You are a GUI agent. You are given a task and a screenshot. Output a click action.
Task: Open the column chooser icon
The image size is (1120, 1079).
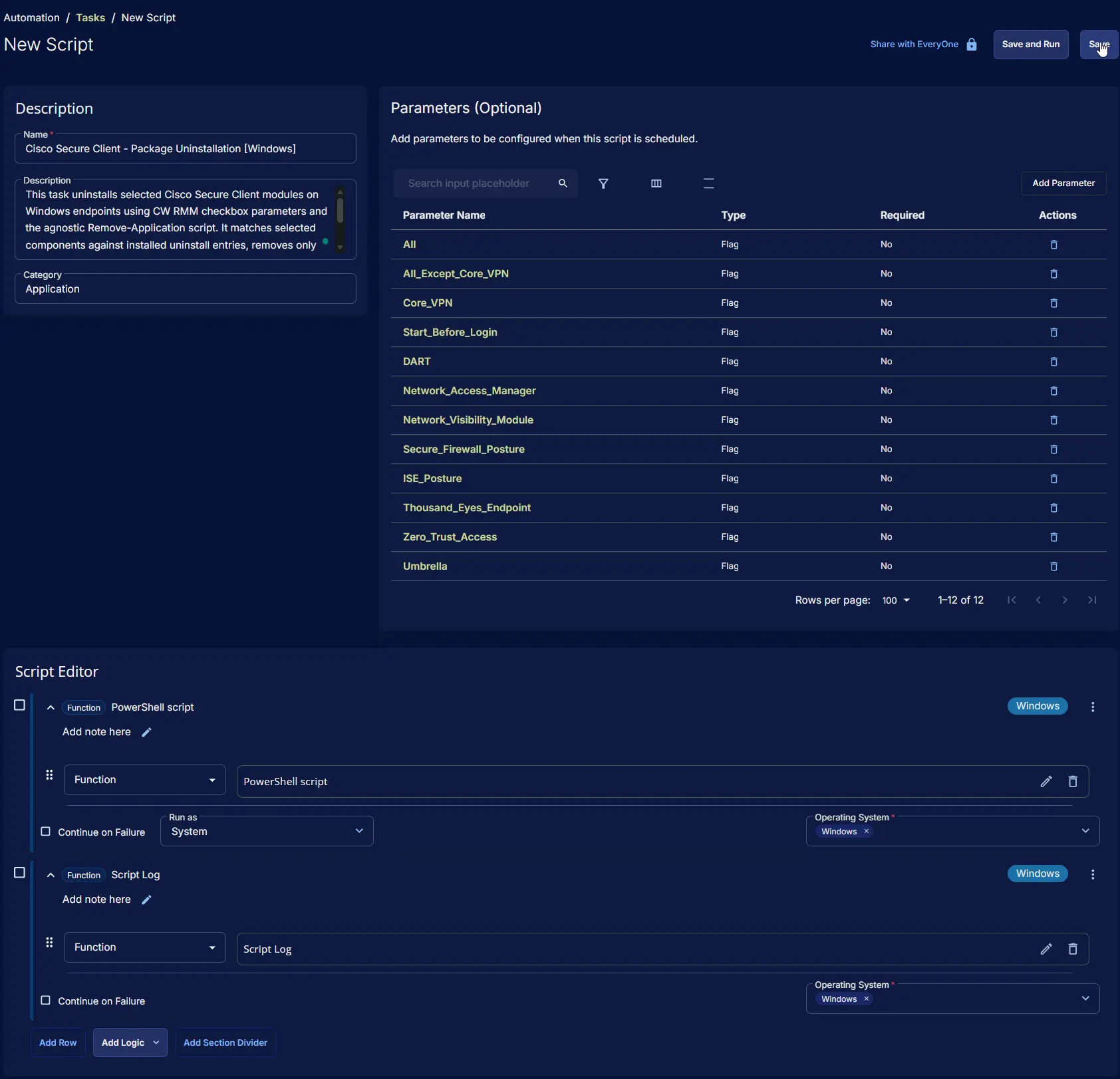coord(656,183)
